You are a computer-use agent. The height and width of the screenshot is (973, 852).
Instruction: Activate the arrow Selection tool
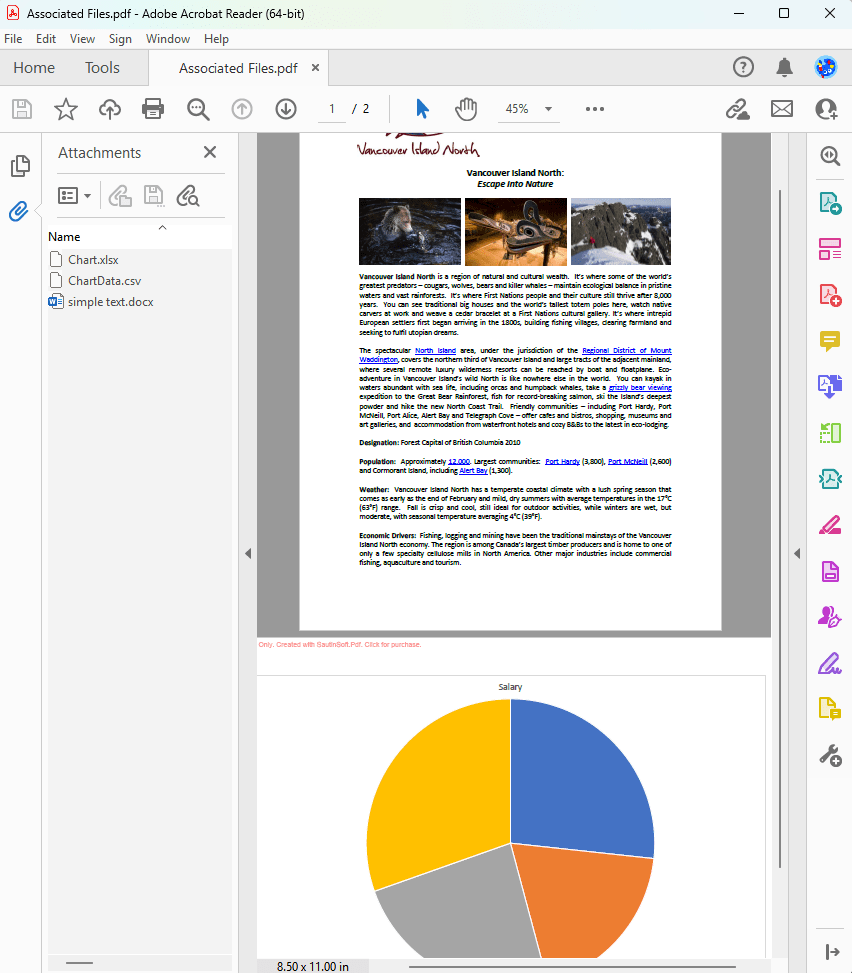pyautogui.click(x=422, y=109)
